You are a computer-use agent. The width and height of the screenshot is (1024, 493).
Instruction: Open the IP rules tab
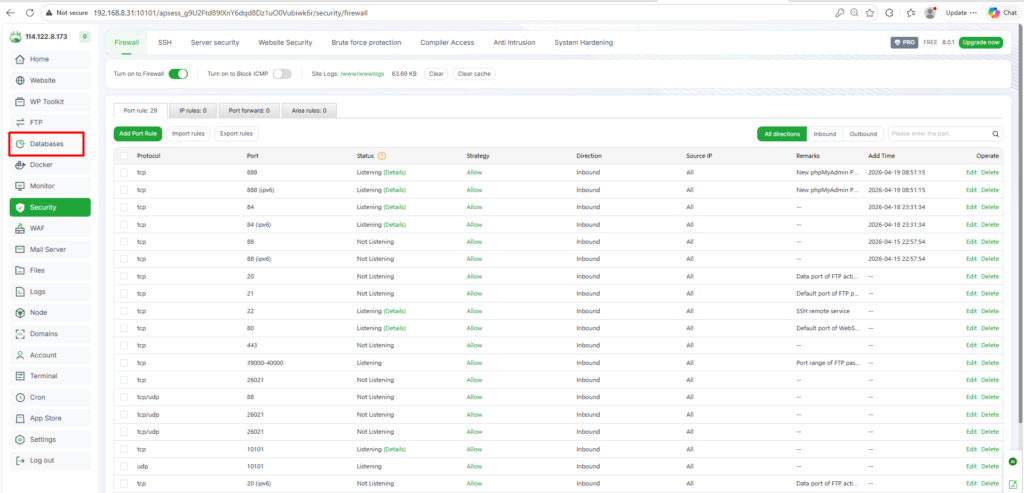pos(193,110)
